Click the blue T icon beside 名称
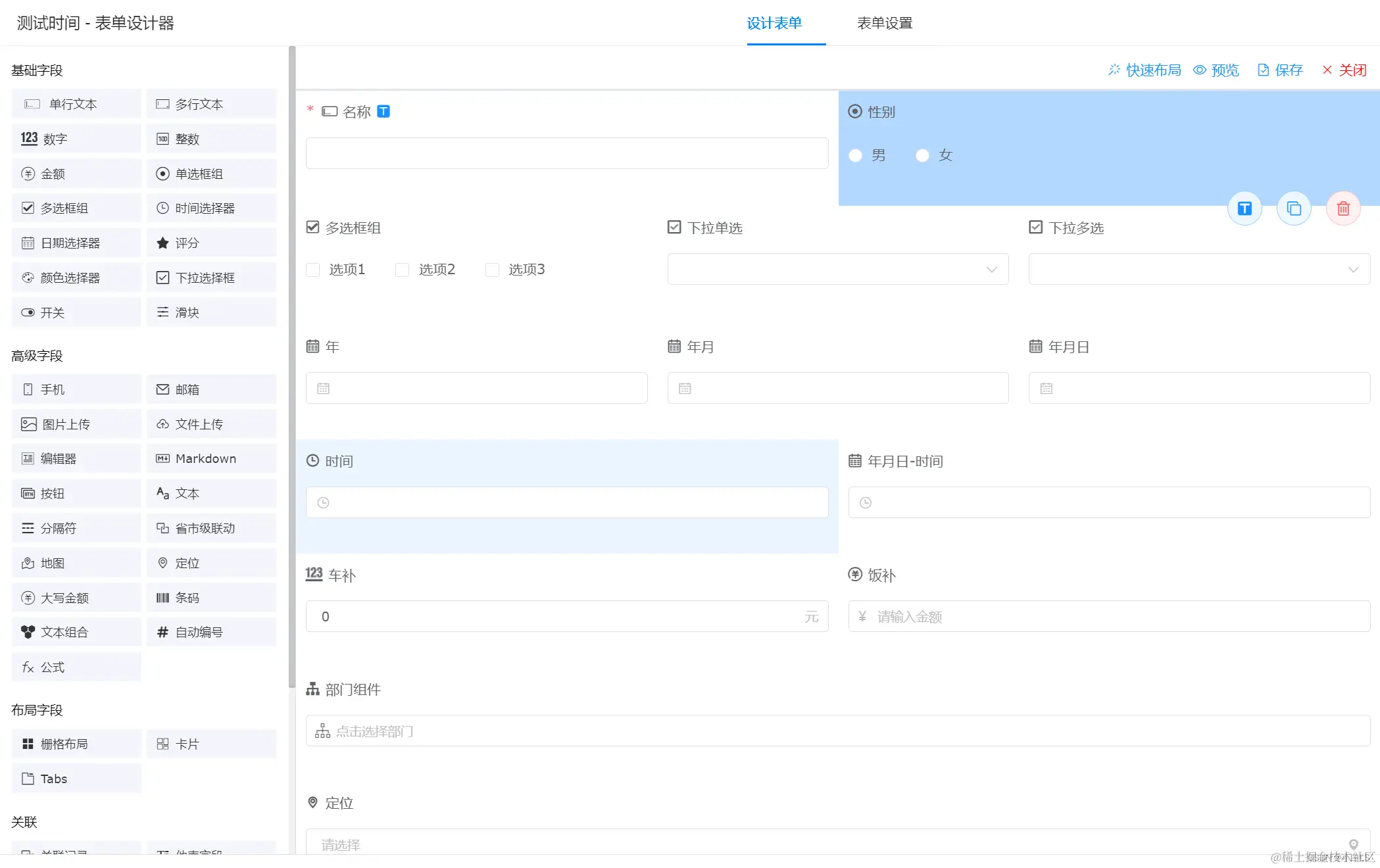 [383, 111]
